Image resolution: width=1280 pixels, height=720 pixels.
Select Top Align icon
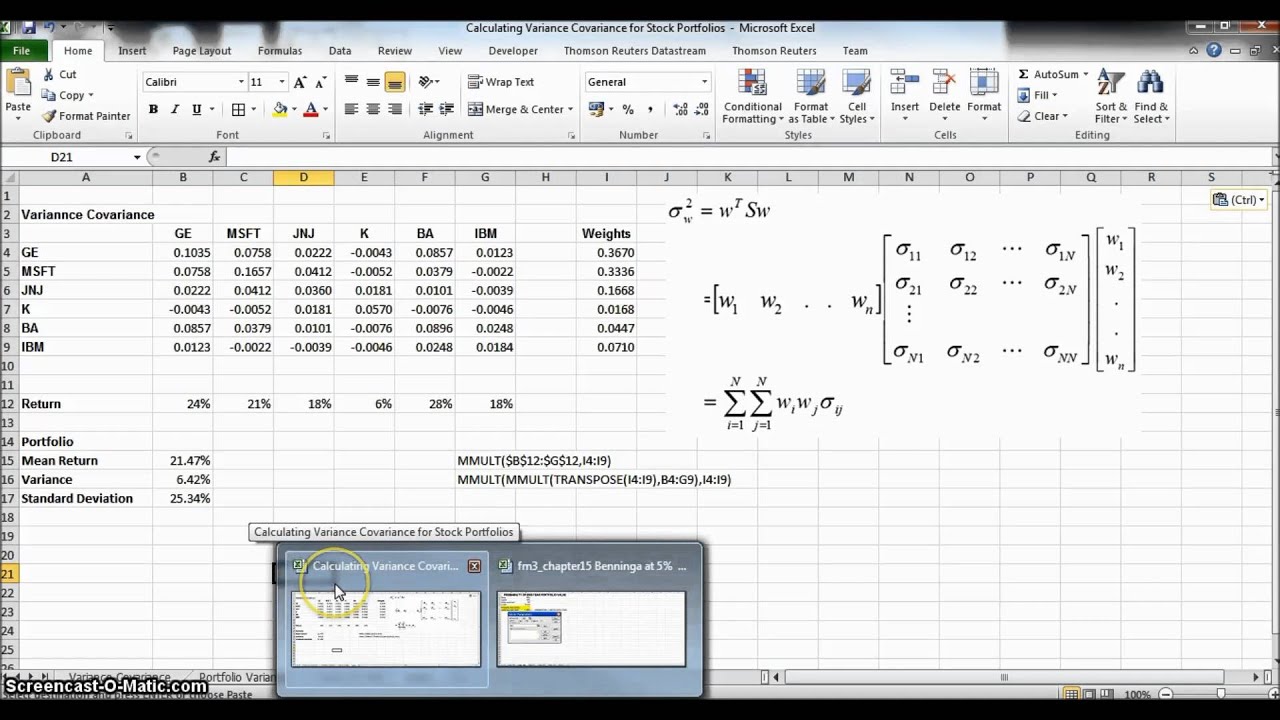[351, 82]
